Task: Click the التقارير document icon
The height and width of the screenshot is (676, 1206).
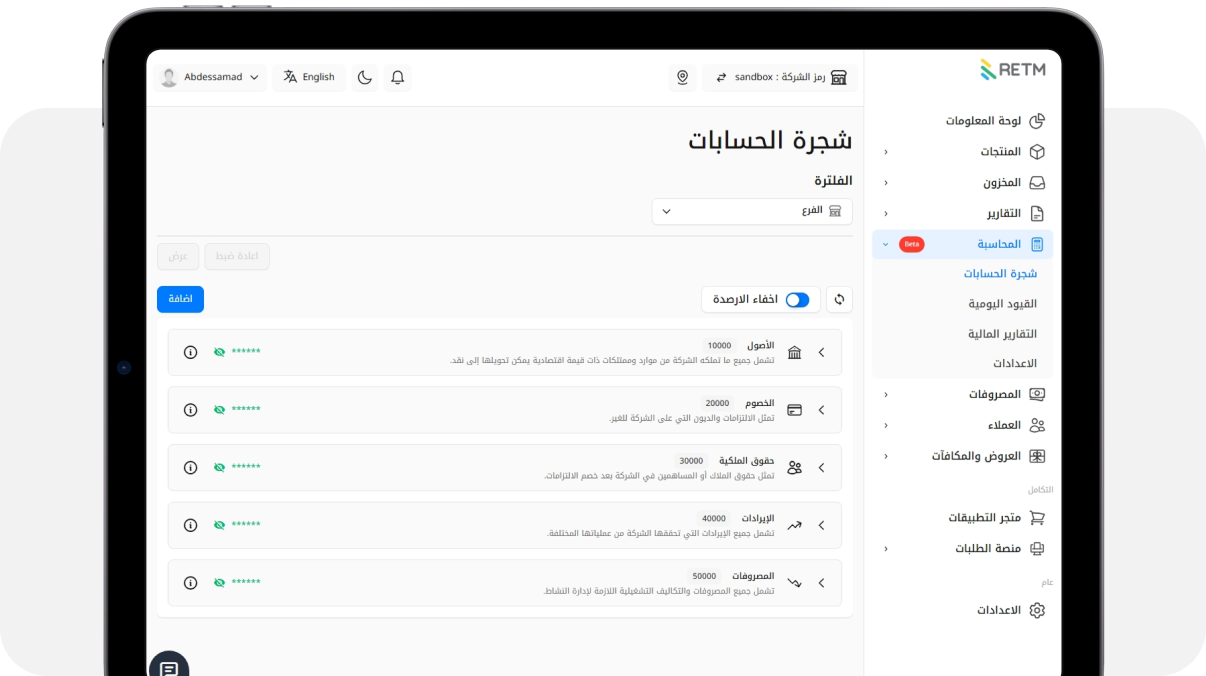Action: coord(1037,214)
